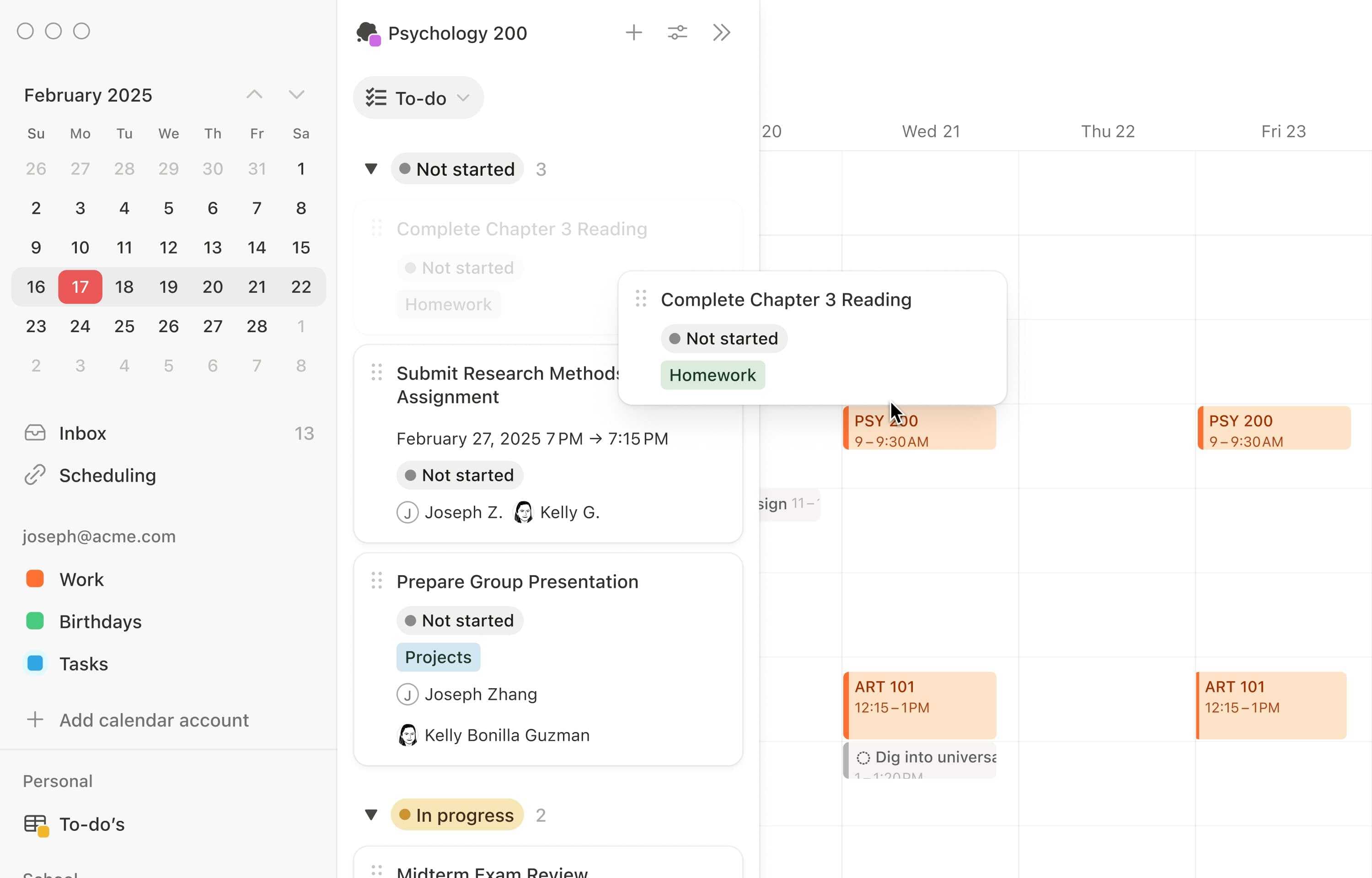Screen dimensions: 1372x878
Task: Collapse the panel with double chevron icon
Action: [721, 32]
